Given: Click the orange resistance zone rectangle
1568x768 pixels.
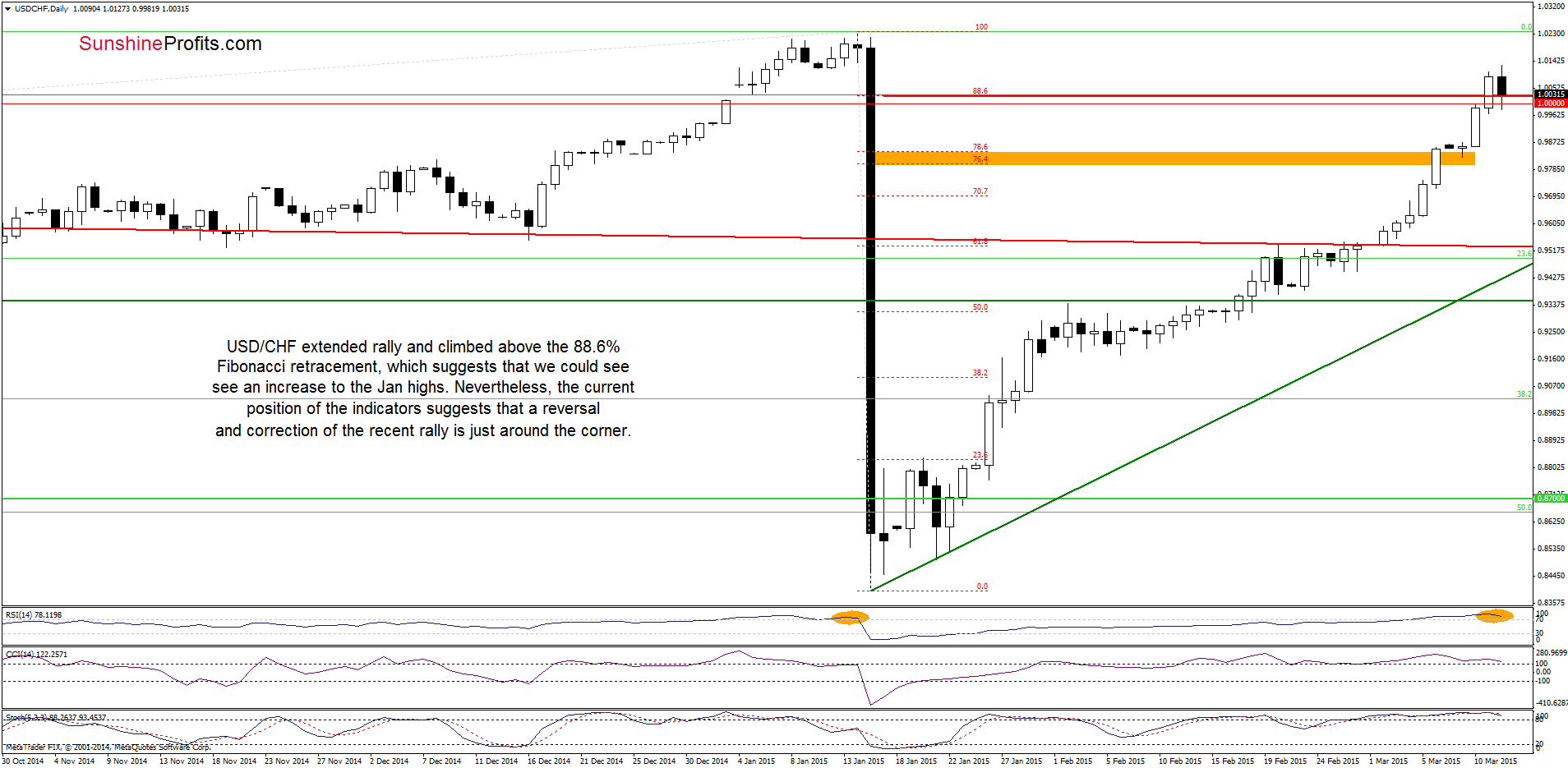Looking at the screenshot, I should [x=1174, y=158].
